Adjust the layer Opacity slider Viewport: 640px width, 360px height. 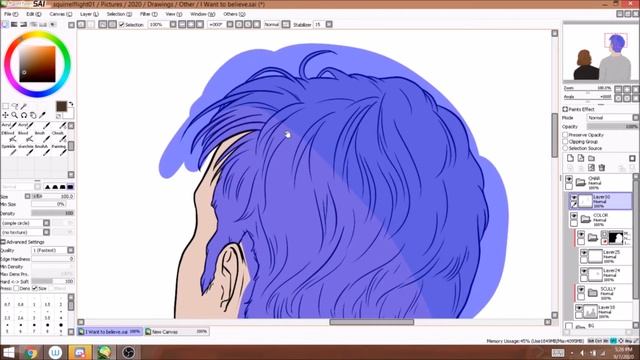(612, 127)
